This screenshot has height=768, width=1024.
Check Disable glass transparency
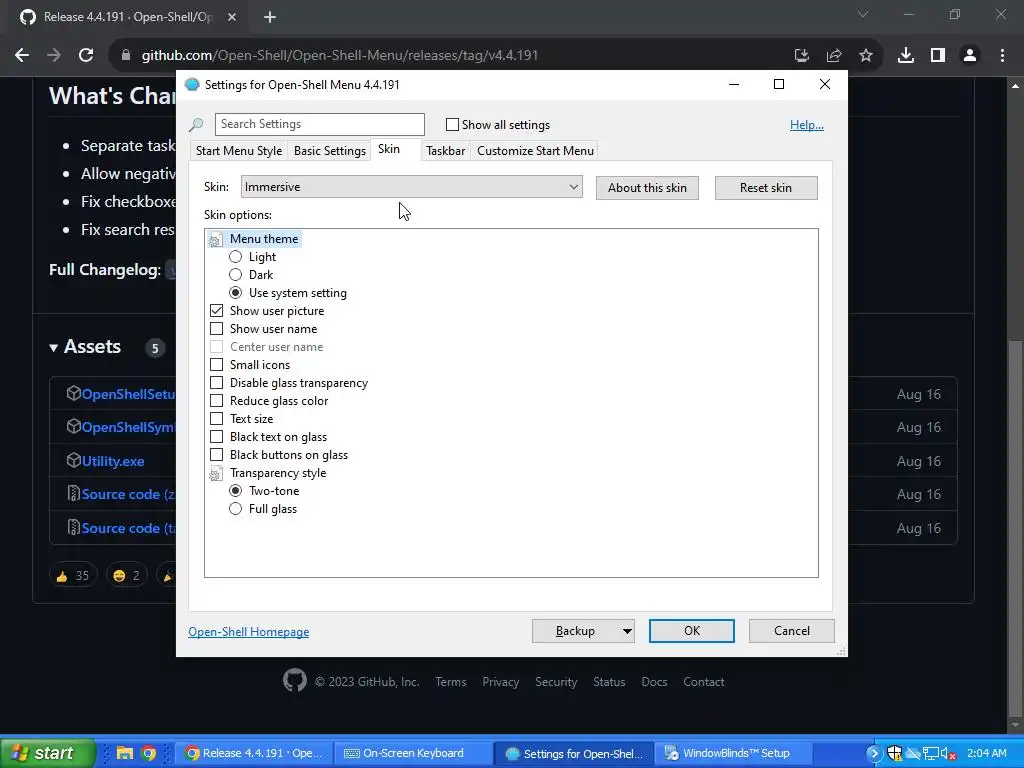click(x=216, y=383)
